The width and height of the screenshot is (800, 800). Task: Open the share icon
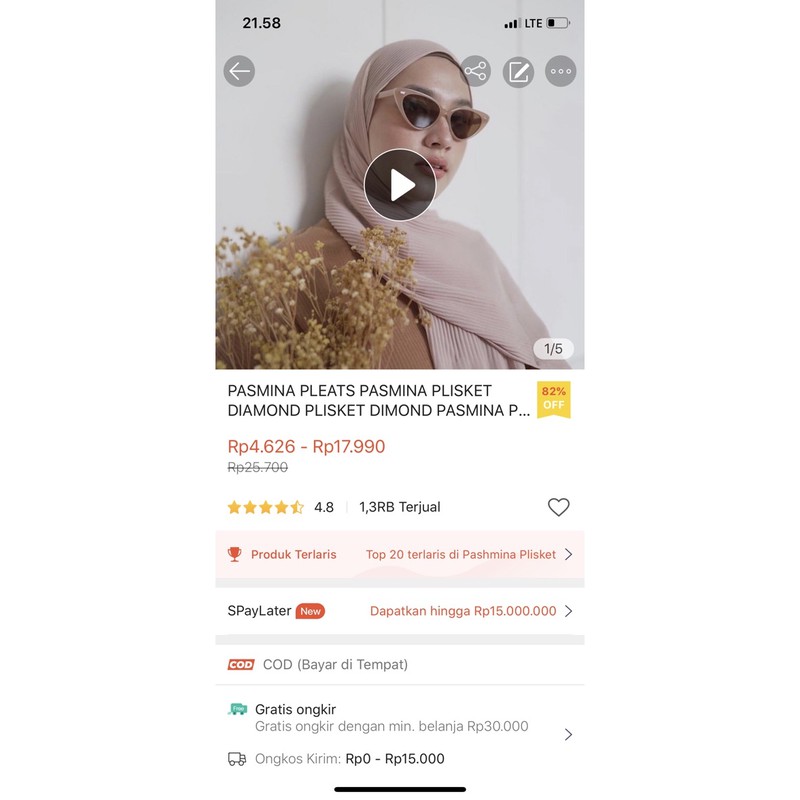[476, 71]
